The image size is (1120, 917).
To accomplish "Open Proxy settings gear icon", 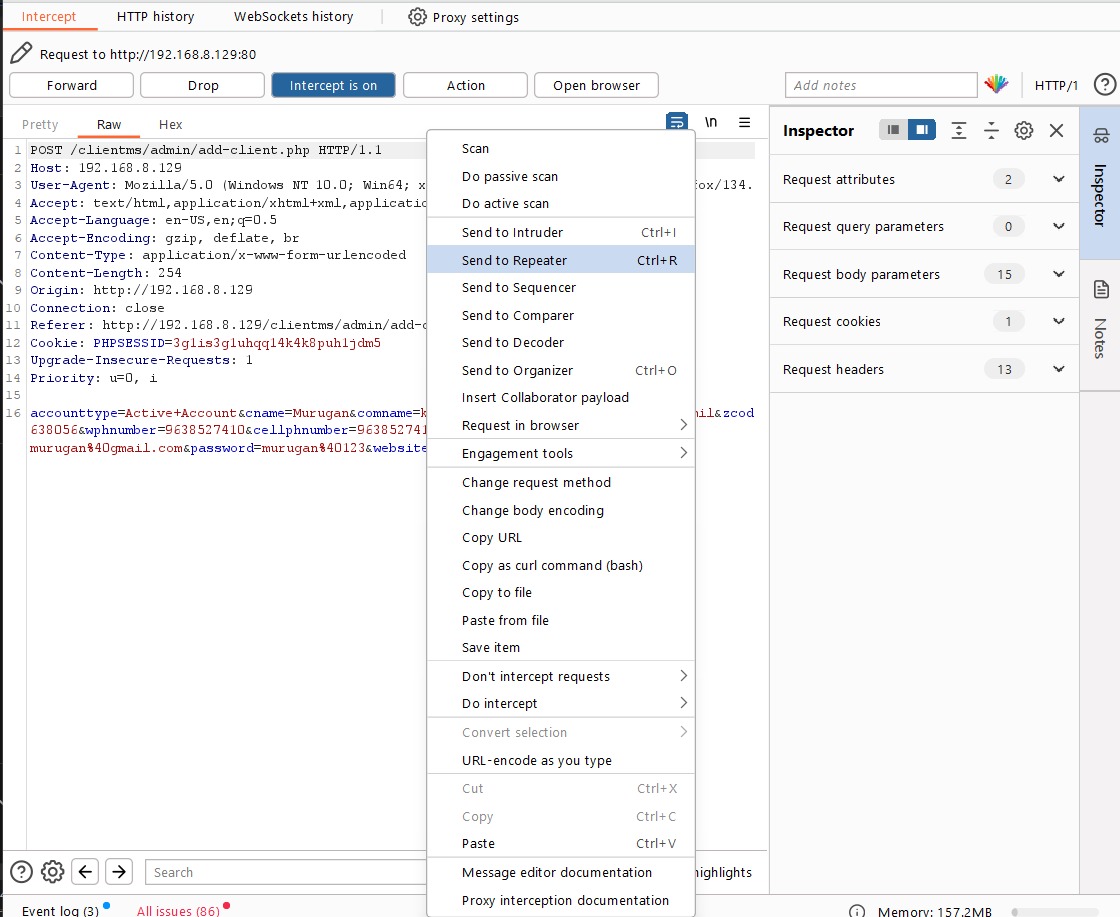I will tap(417, 17).
